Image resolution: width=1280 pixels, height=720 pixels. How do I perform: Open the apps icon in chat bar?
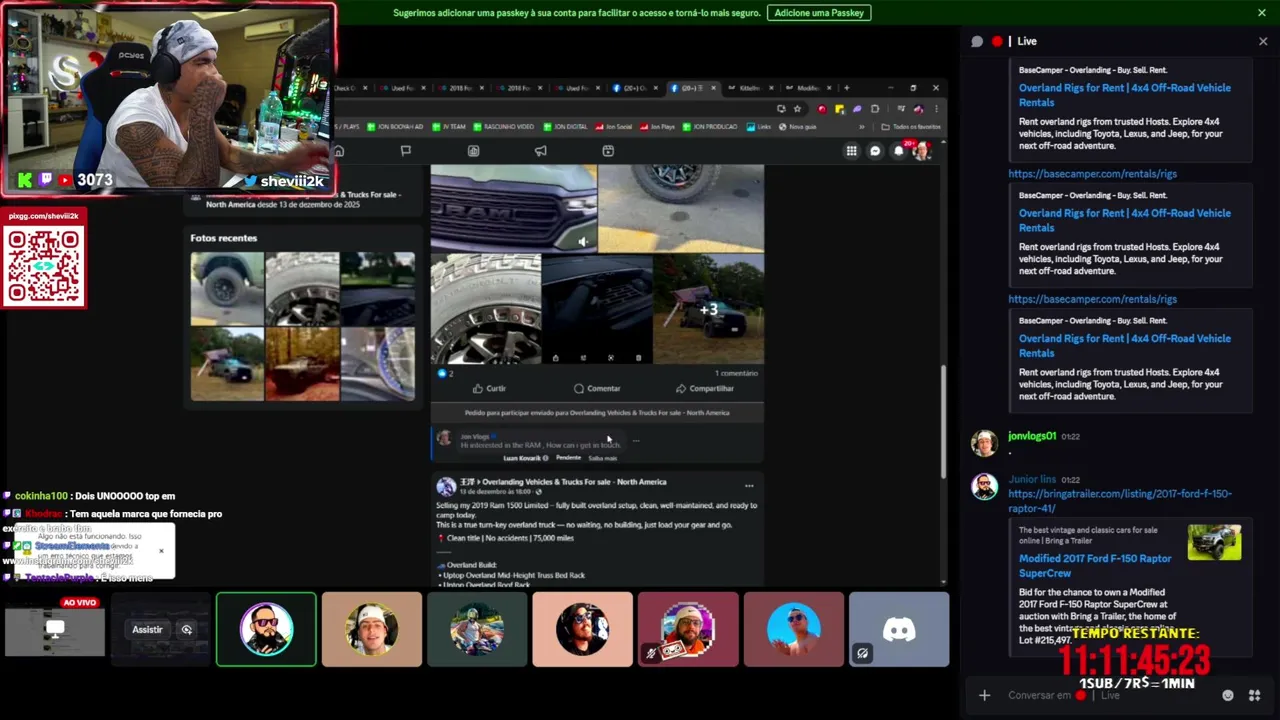[x=1254, y=695]
